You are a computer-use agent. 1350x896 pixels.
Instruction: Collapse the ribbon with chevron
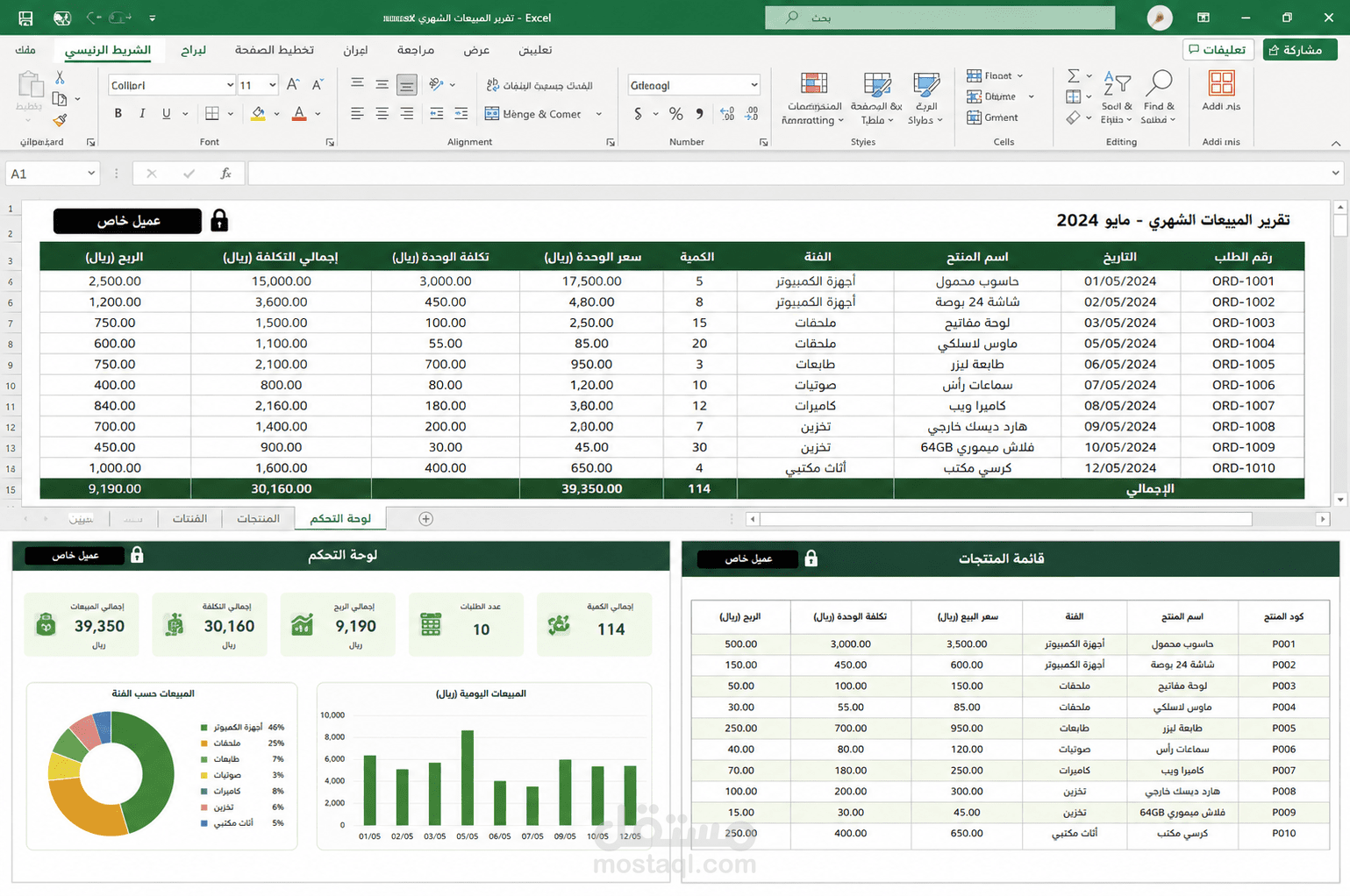(x=1335, y=143)
